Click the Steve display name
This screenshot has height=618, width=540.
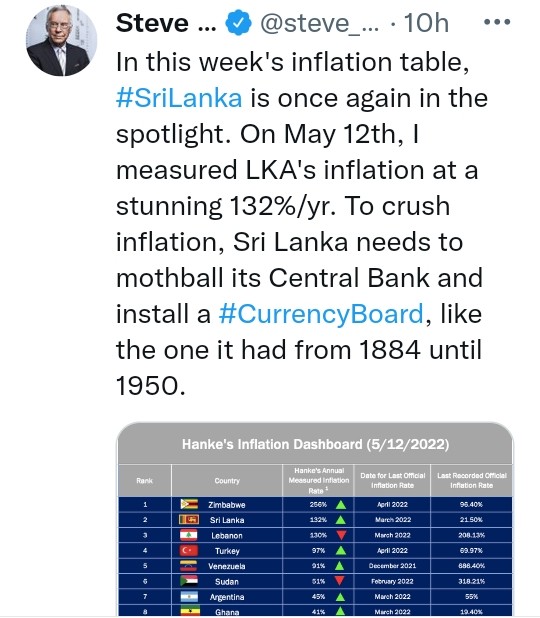tap(166, 23)
